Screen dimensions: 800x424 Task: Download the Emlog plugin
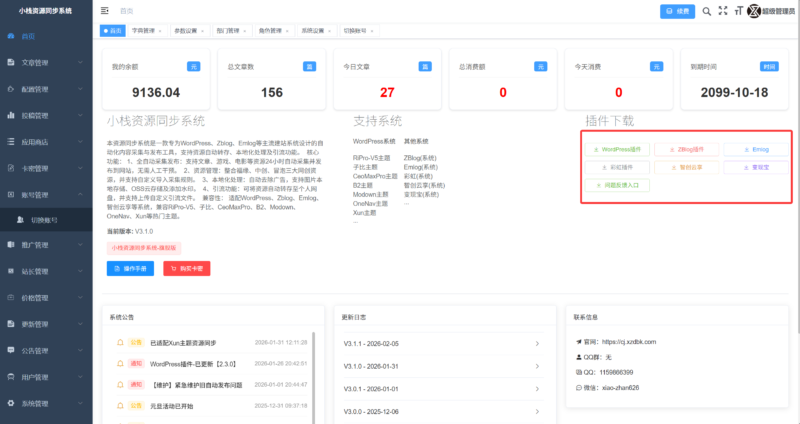756,149
